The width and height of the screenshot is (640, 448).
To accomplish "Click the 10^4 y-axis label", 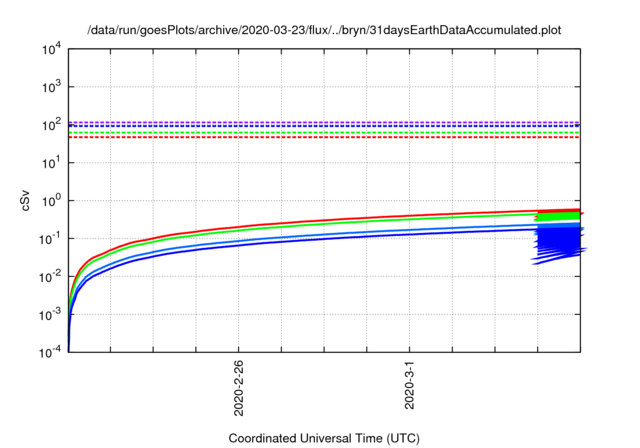I will click(x=52, y=49).
